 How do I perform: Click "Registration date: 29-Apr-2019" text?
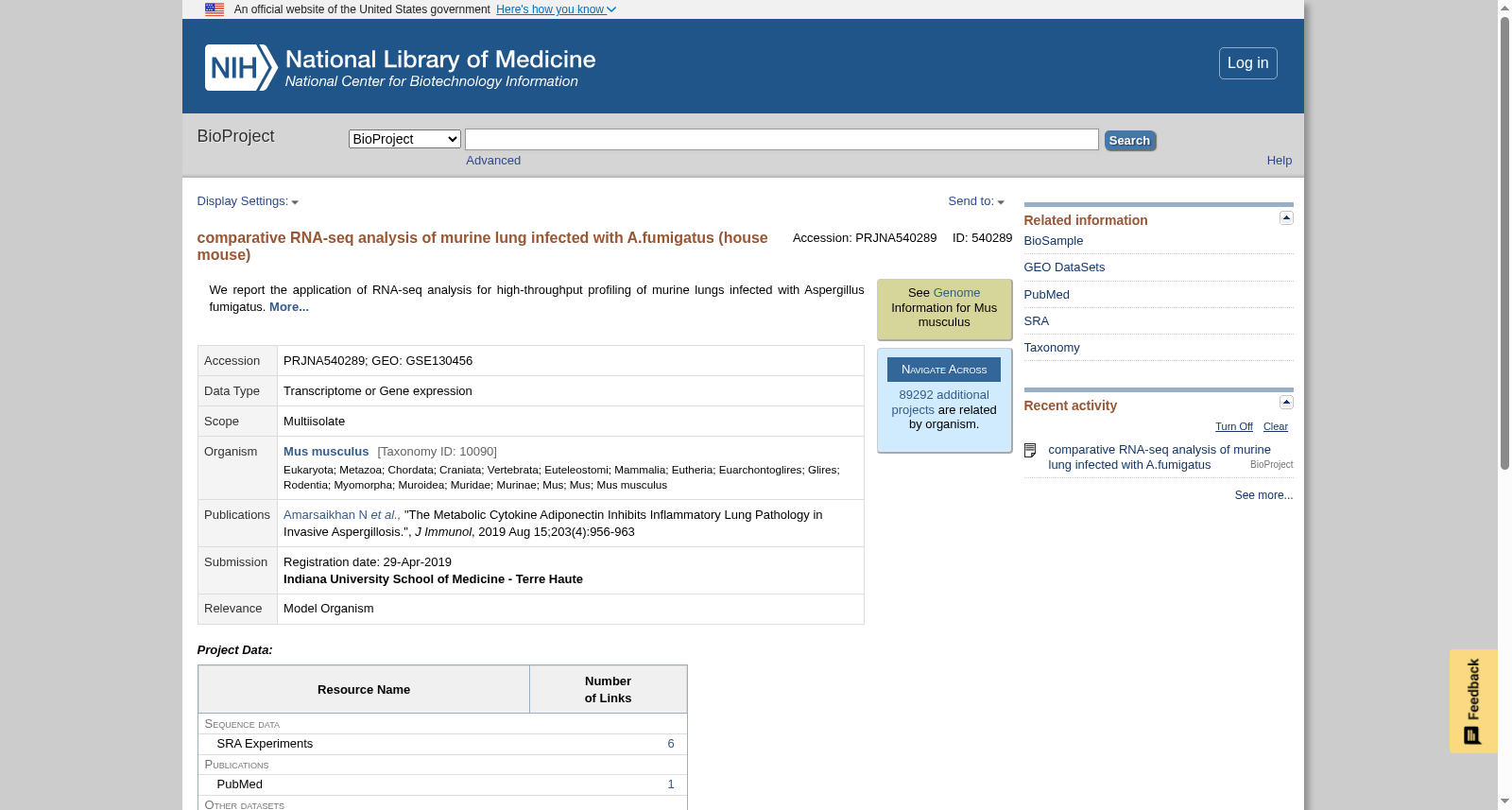pos(368,562)
